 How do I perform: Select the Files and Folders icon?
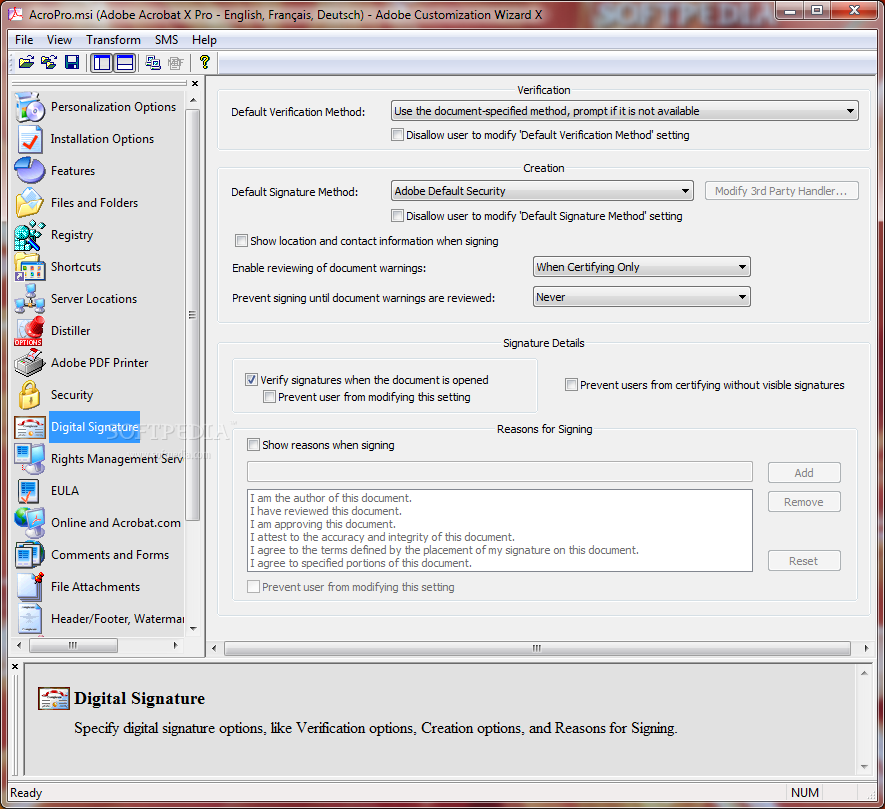[30, 203]
